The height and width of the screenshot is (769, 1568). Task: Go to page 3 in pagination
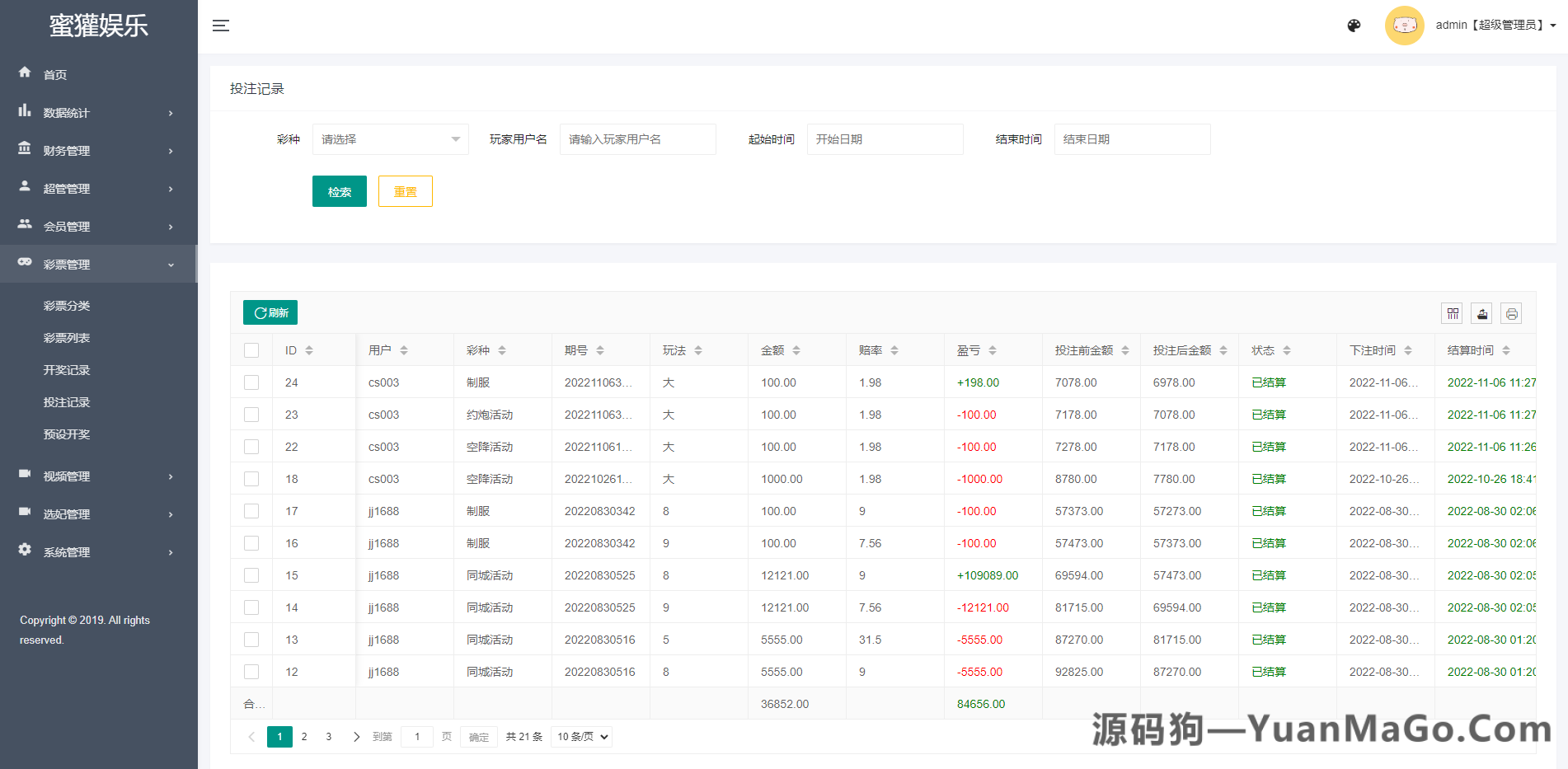pos(328,736)
